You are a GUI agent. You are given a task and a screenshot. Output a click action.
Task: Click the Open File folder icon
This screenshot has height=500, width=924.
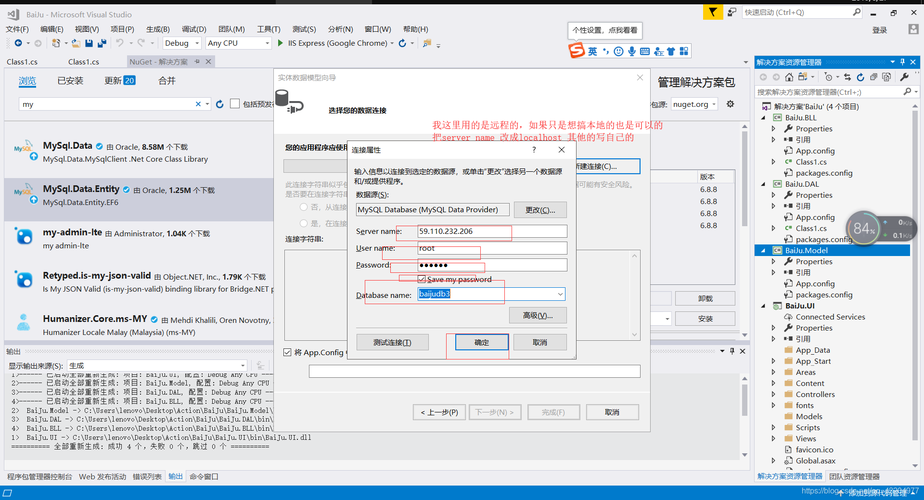point(75,43)
